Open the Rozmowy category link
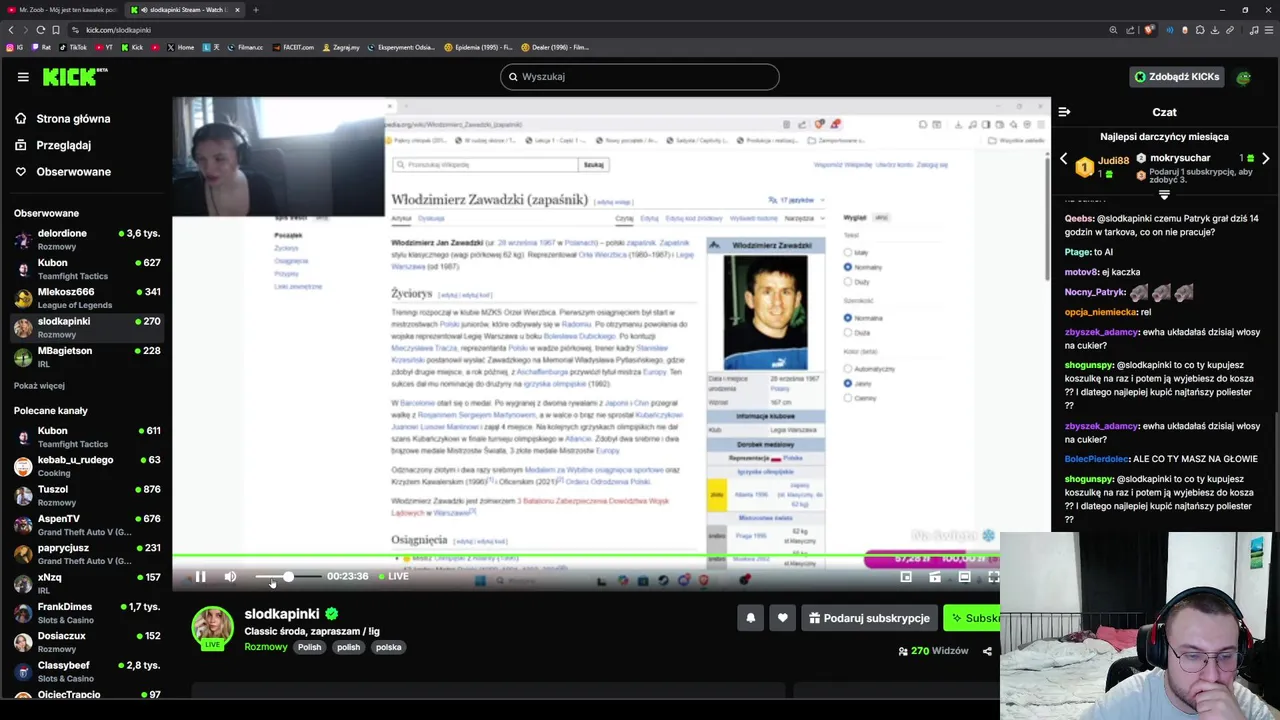Screen dimensions: 1280x720 tap(266, 647)
